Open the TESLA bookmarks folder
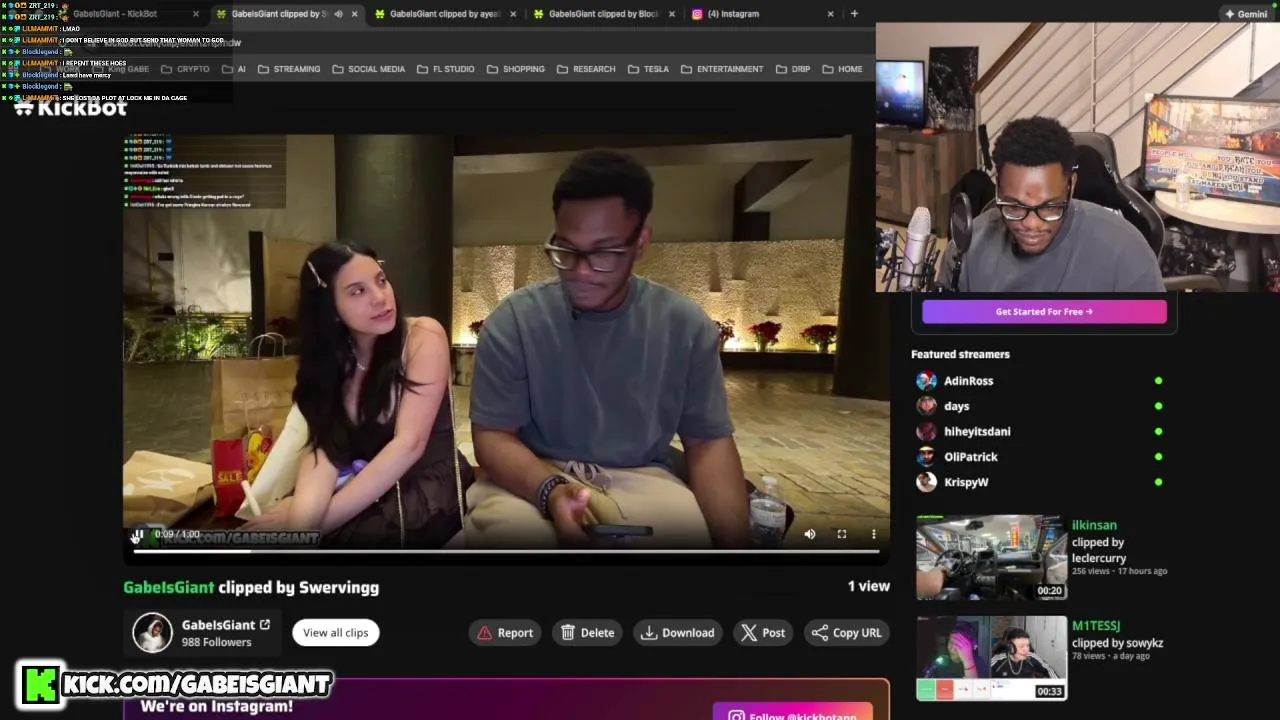 coord(648,69)
